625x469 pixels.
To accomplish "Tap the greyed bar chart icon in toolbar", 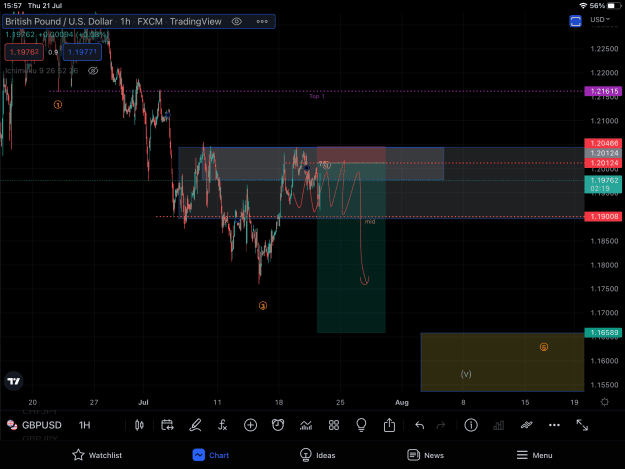I will point(498,426).
